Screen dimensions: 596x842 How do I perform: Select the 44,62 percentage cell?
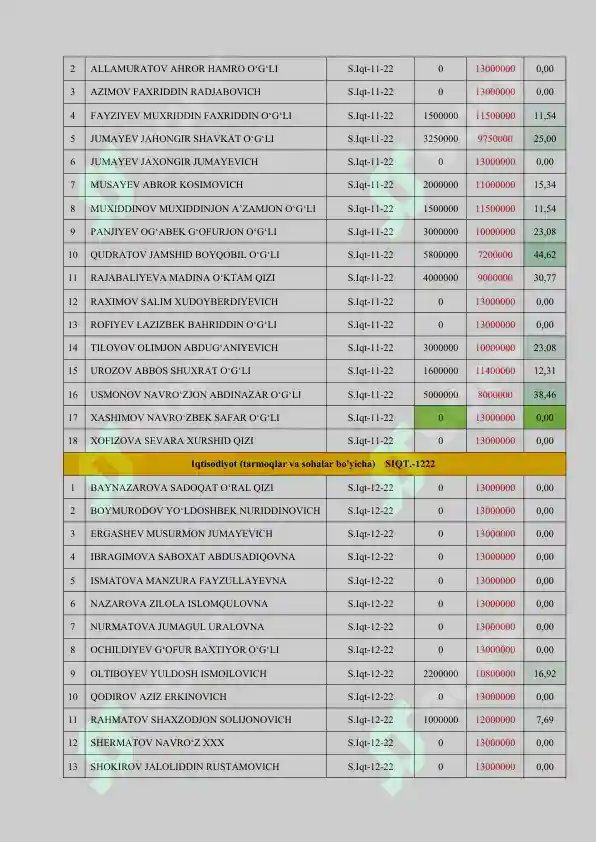[x=544, y=255]
